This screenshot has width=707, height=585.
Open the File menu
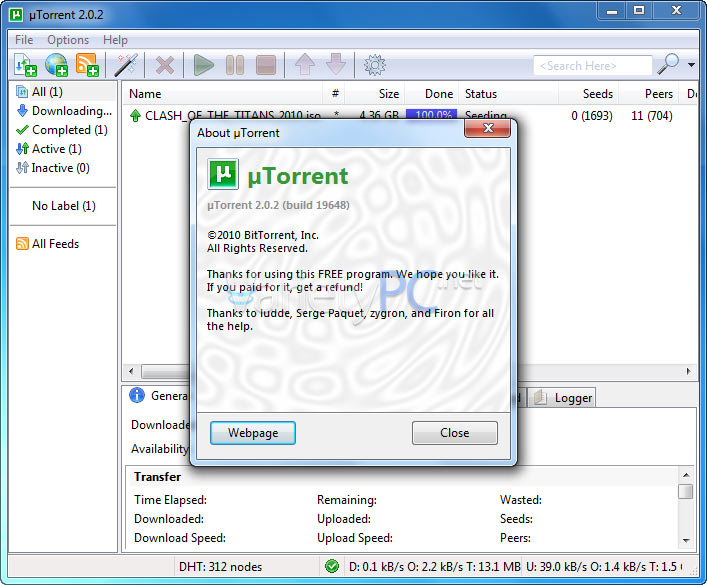pyautogui.click(x=24, y=40)
